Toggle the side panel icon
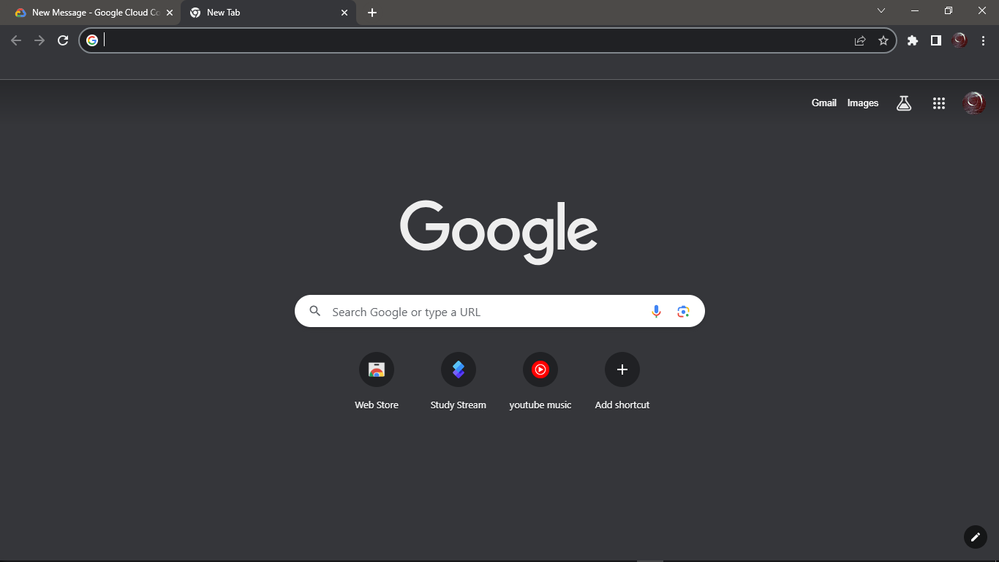This screenshot has width=999, height=562. [936, 41]
